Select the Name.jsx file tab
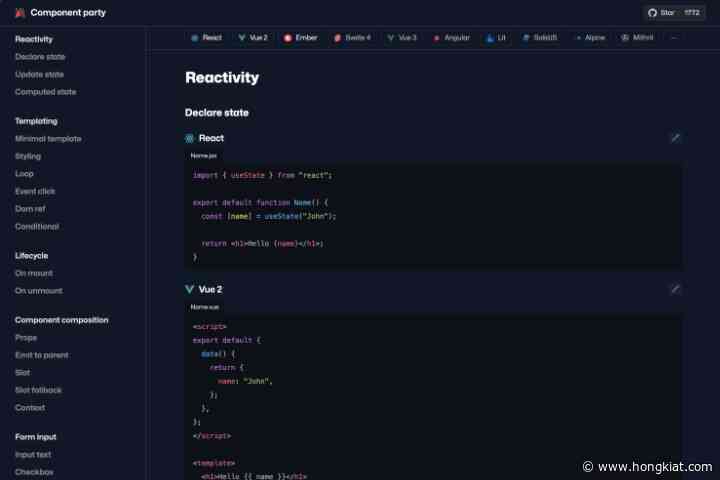The image size is (720, 480). (x=203, y=156)
